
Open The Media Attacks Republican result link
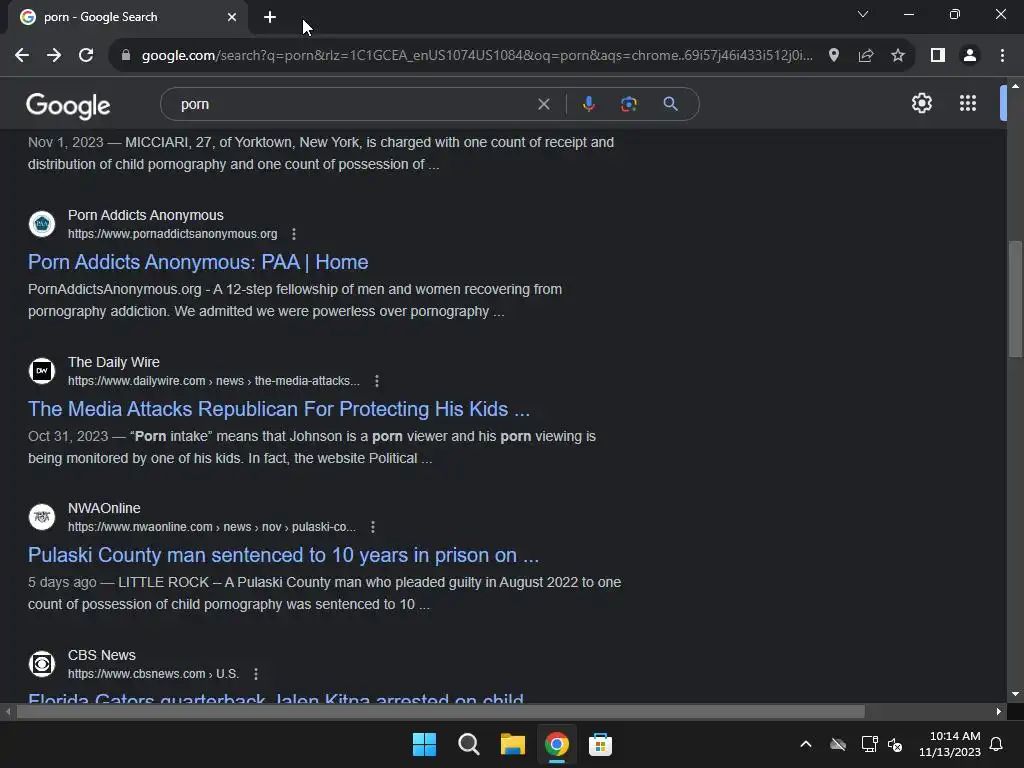[279, 409]
